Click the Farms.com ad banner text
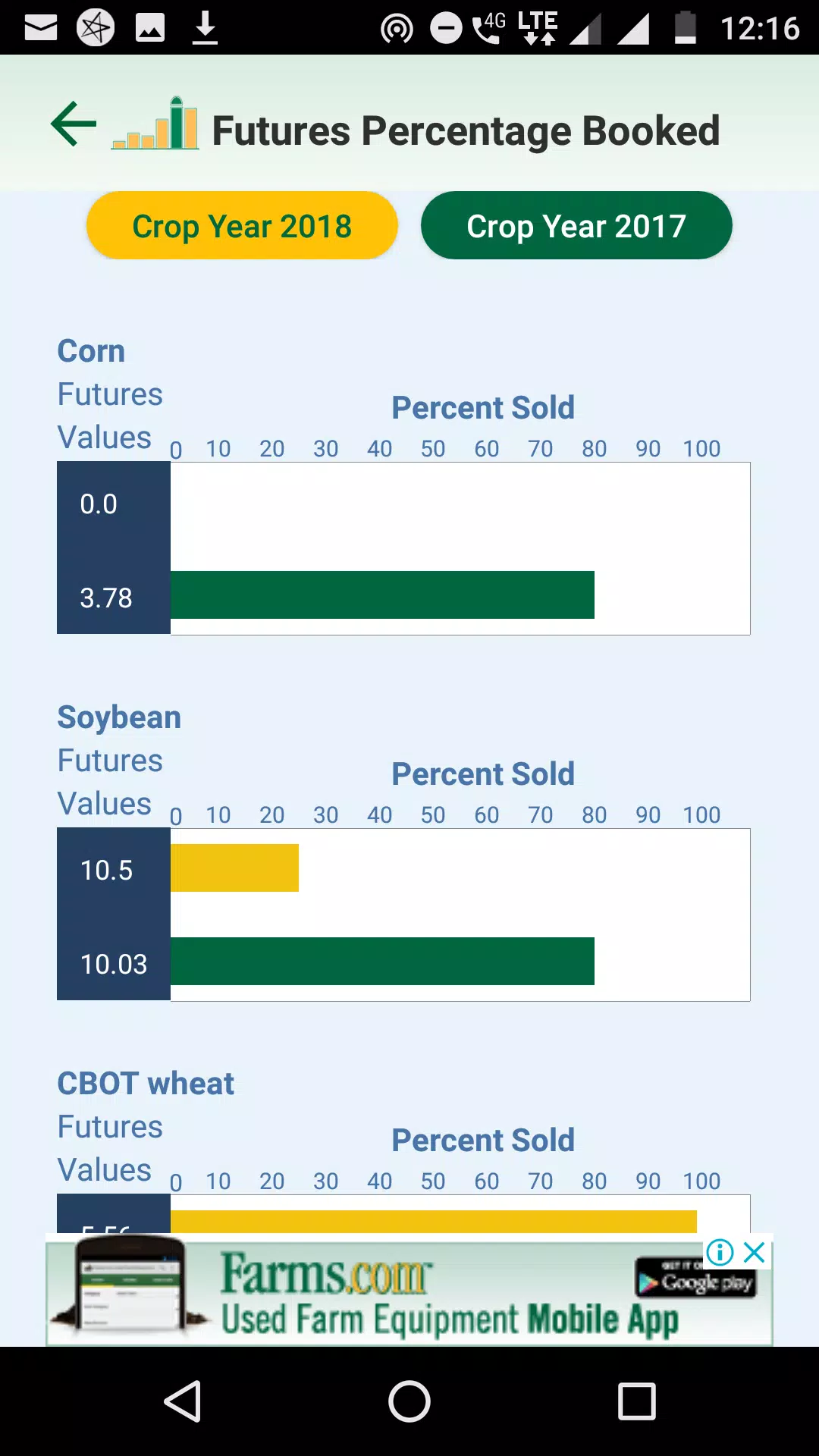 click(x=449, y=1294)
